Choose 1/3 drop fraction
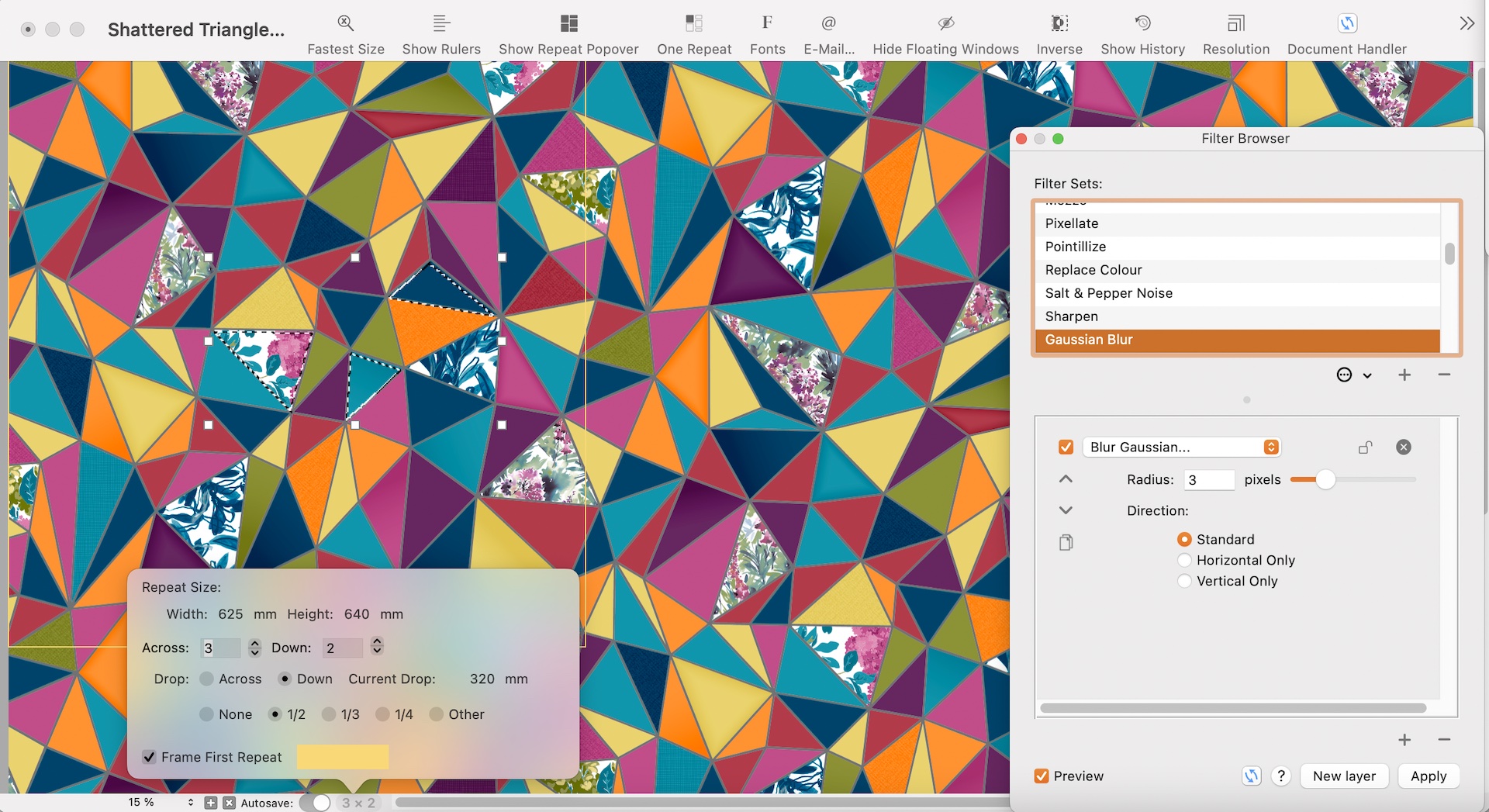1489x812 pixels. (x=329, y=714)
